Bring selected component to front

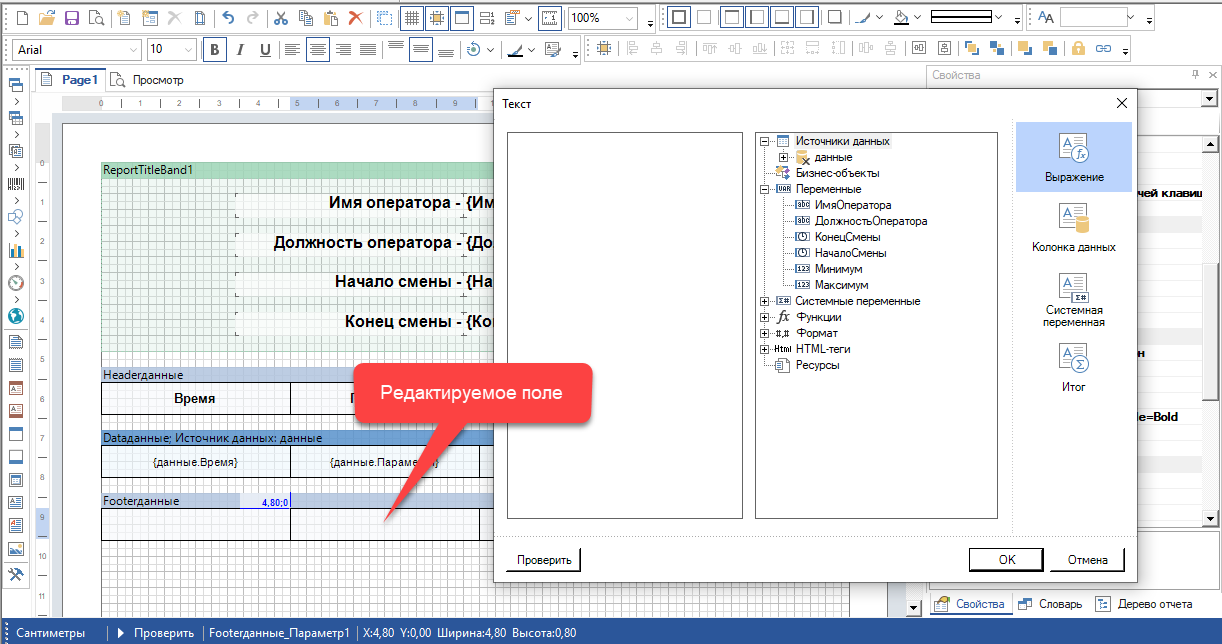point(970,48)
